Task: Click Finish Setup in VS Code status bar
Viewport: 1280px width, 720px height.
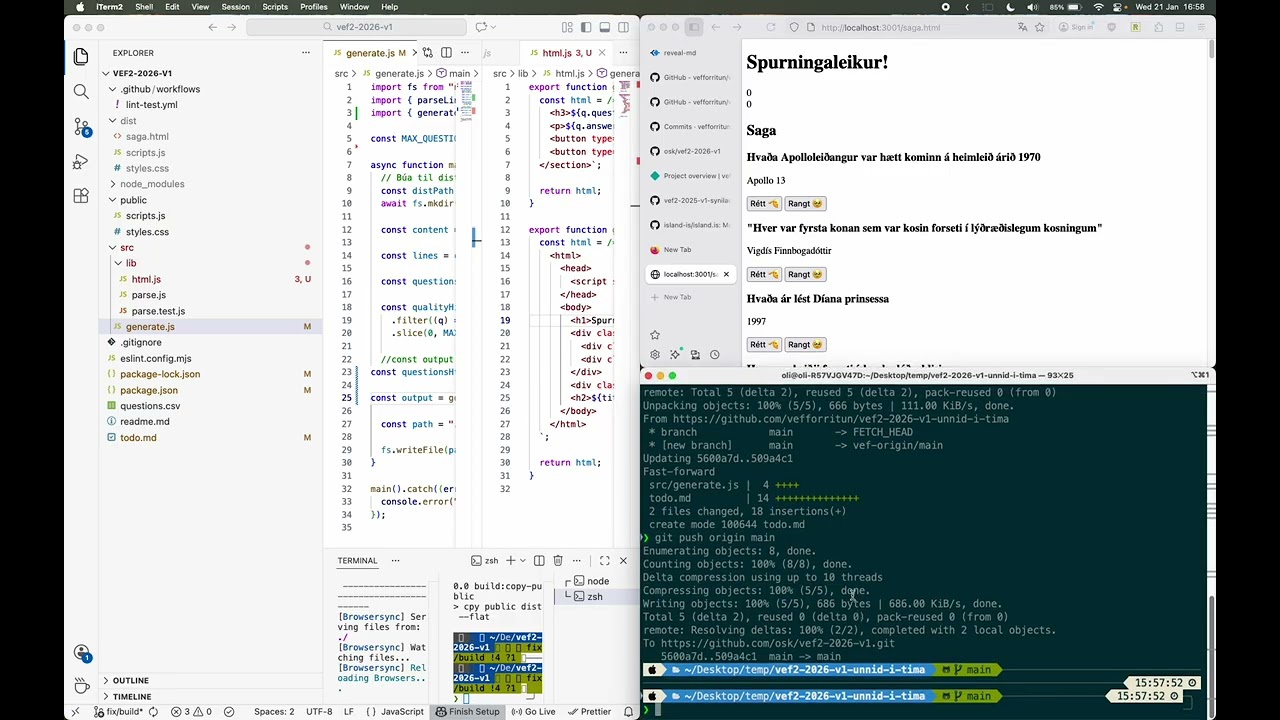Action: coord(468,711)
